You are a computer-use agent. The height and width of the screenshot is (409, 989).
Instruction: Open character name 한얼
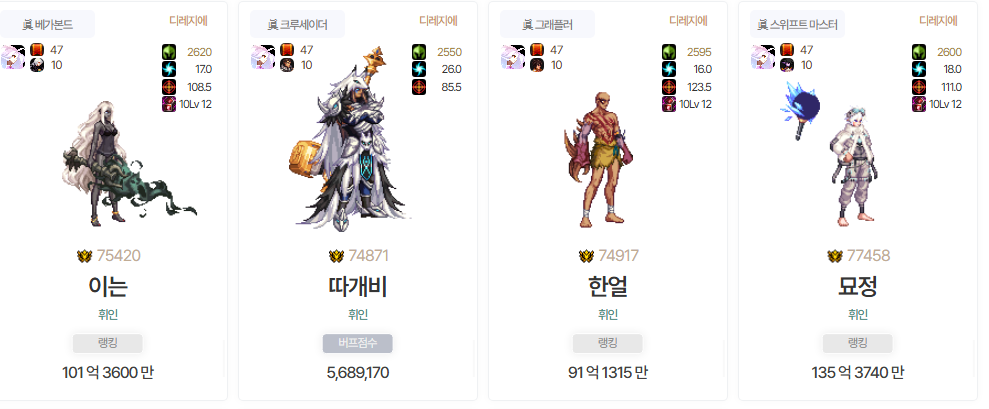pyautogui.click(x=608, y=287)
